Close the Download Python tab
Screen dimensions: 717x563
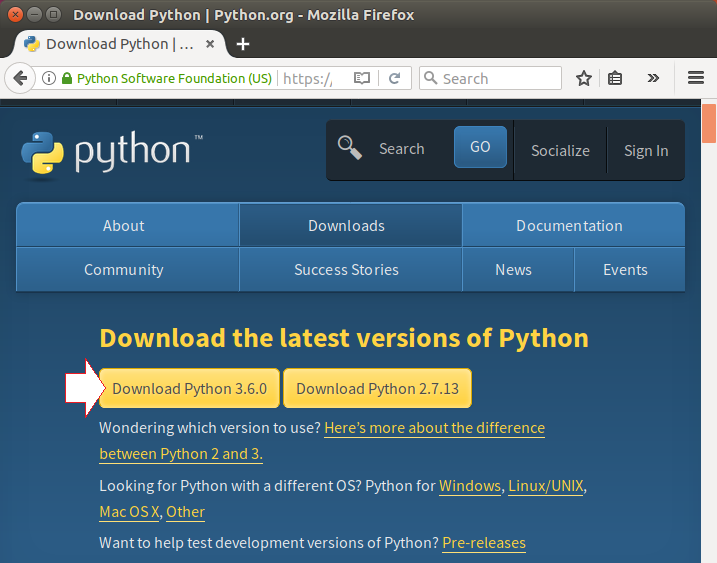[x=210, y=44]
